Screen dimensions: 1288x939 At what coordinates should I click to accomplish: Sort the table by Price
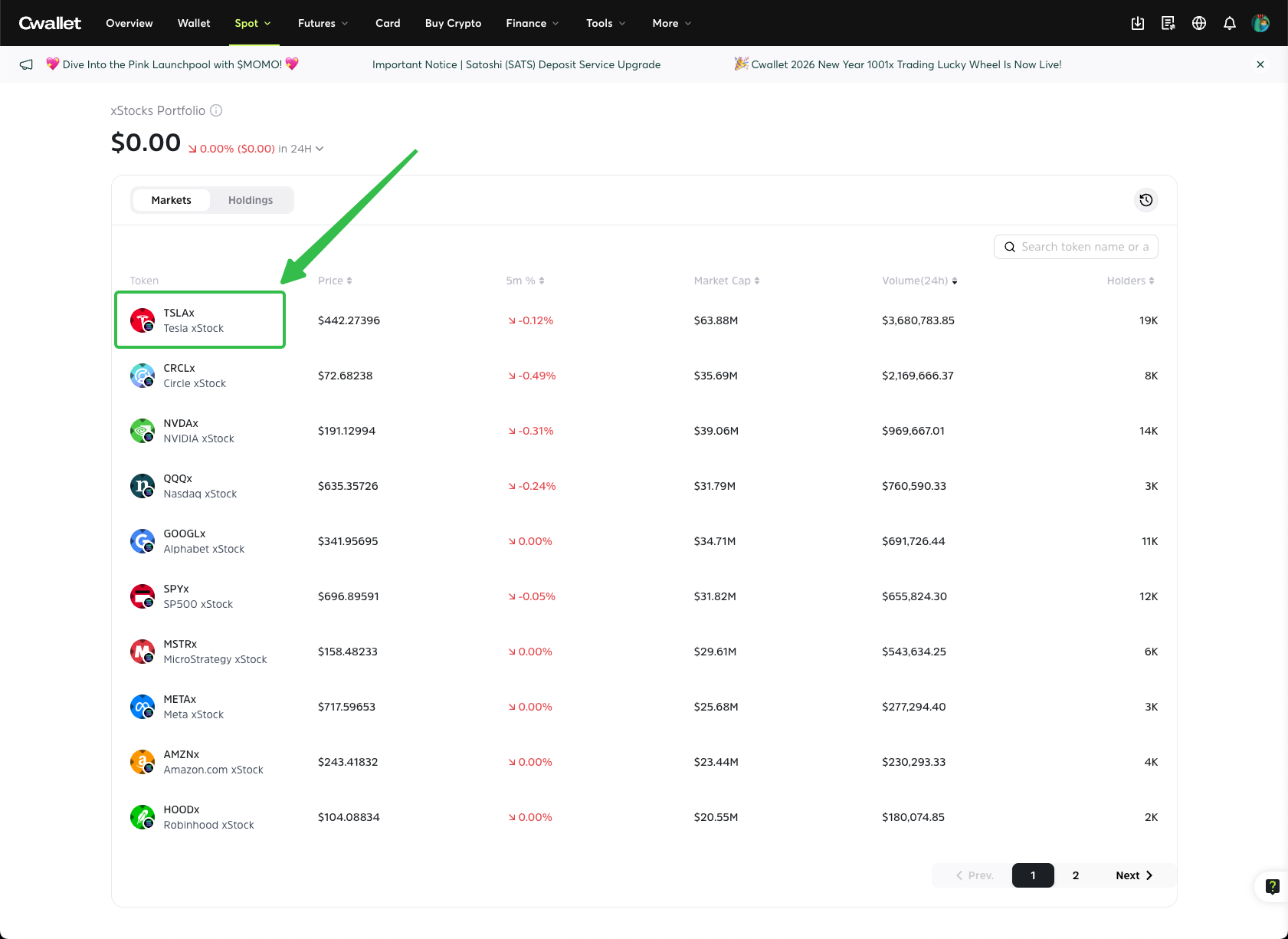click(x=335, y=281)
